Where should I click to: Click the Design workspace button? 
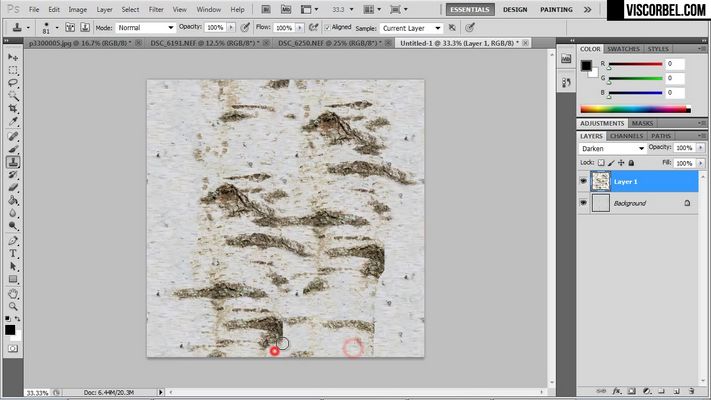(x=515, y=10)
